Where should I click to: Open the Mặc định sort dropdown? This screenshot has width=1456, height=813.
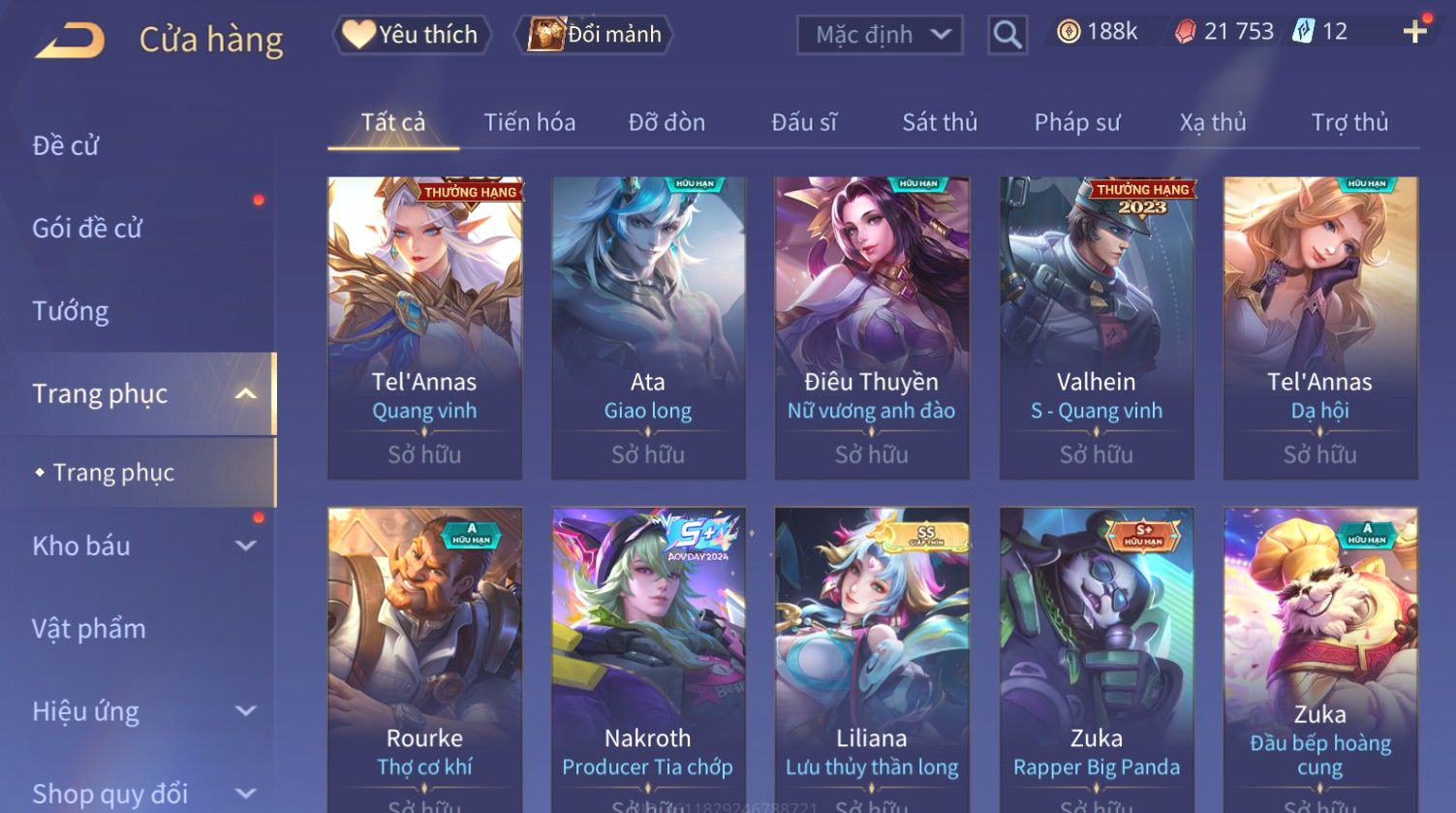point(880,35)
